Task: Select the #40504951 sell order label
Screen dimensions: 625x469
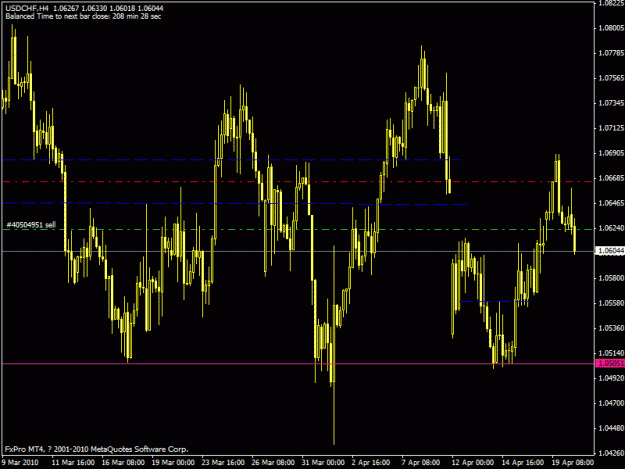Action: click(31, 225)
